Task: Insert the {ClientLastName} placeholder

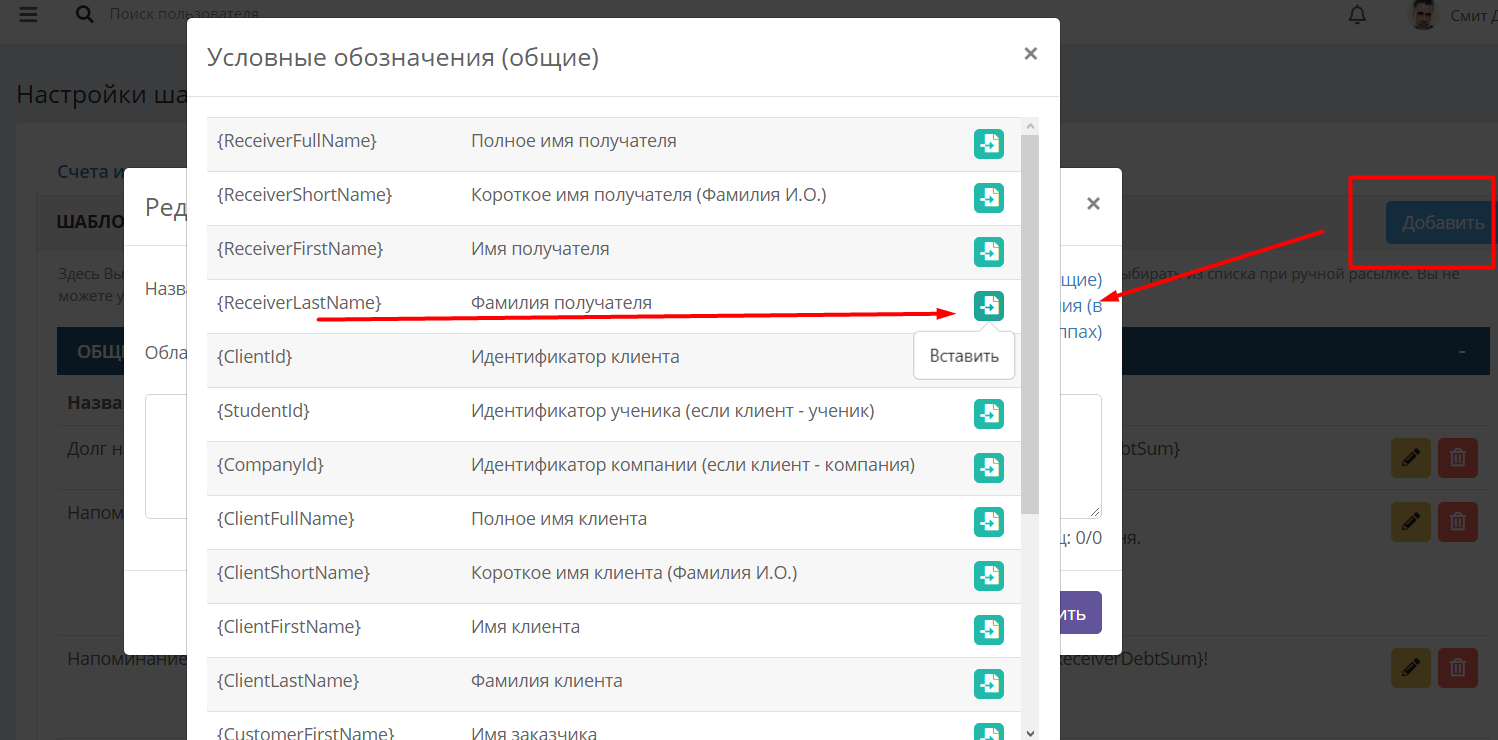Action: point(989,684)
